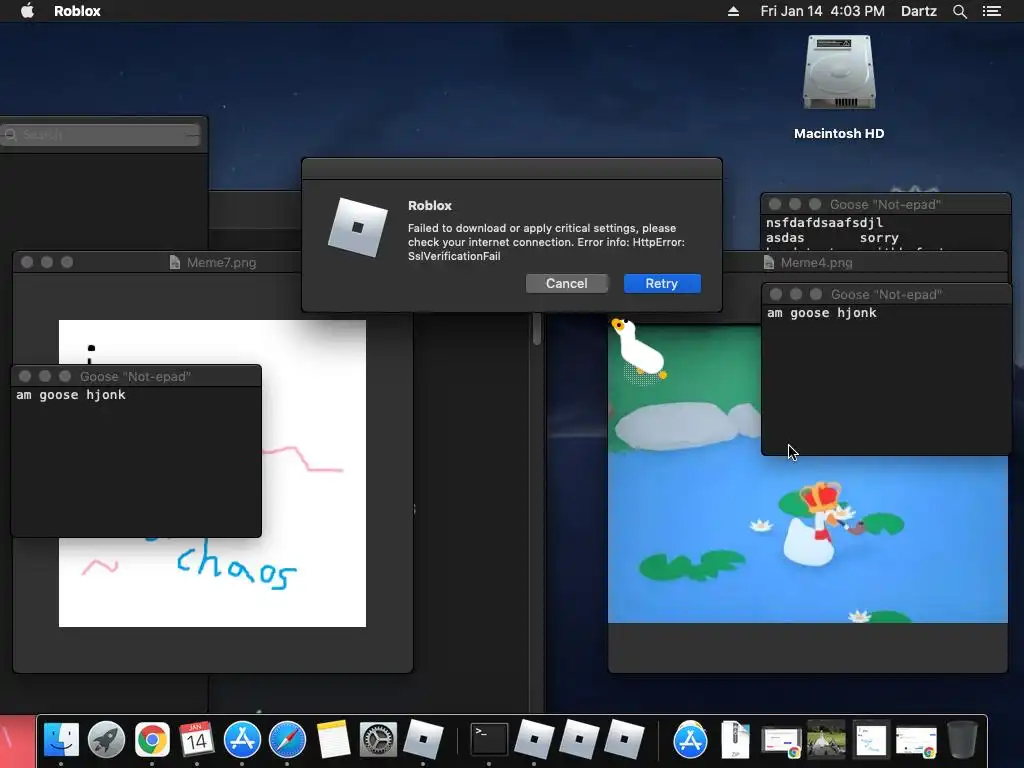1024x768 pixels.
Task: Click "am goose hjonk" in Not-epad over Meme7
Action: [x=71, y=394]
